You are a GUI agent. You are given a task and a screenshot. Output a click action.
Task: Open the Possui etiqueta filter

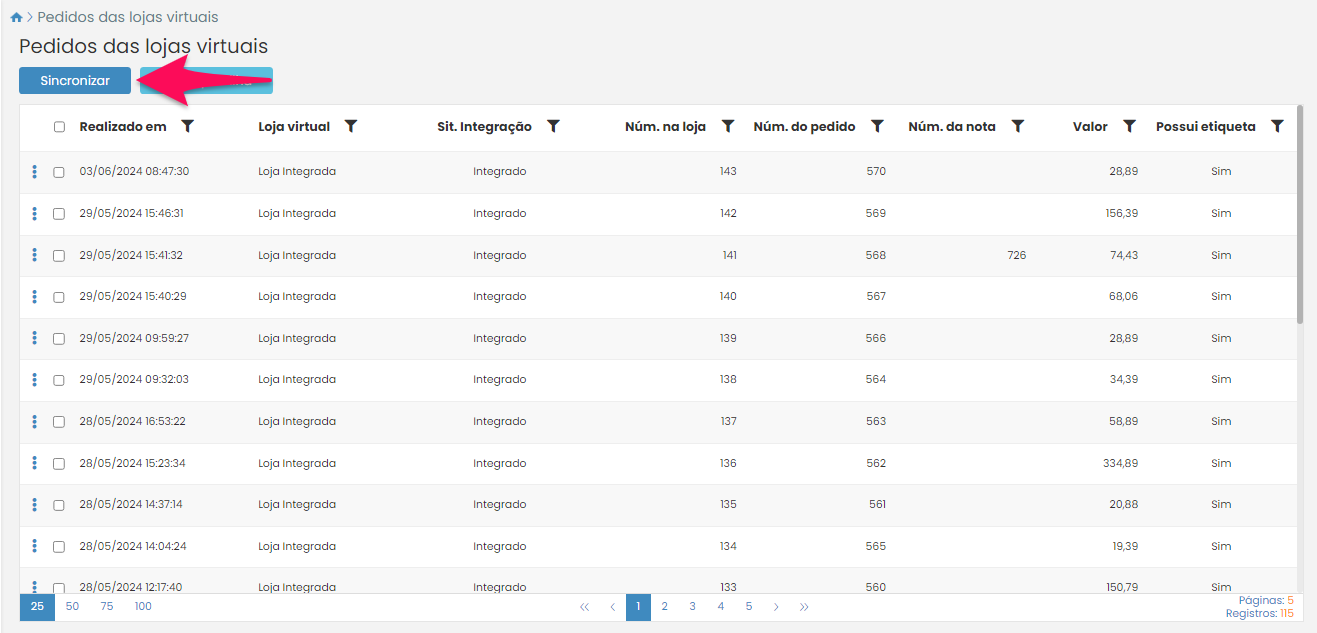(1276, 127)
